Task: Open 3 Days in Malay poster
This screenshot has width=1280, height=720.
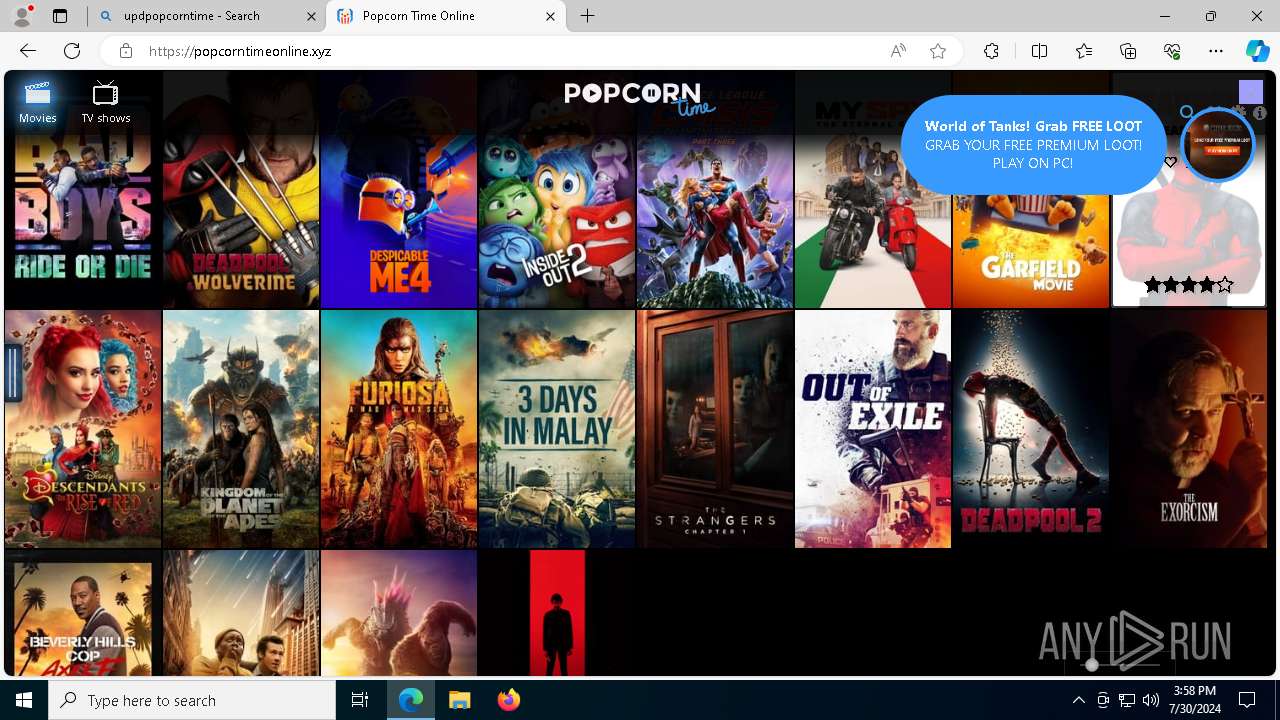Action: [x=557, y=429]
